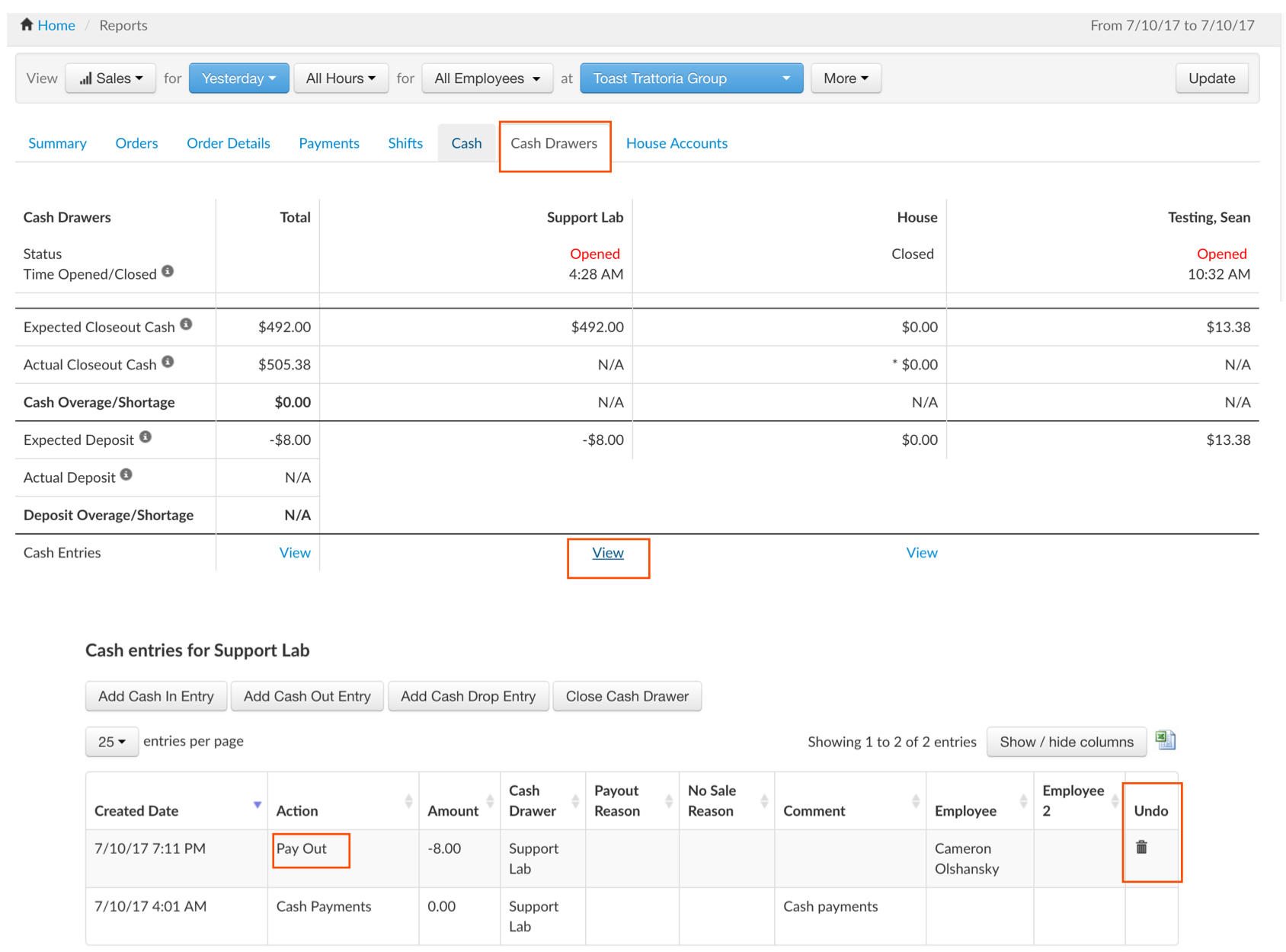The width and height of the screenshot is (1286, 952).
Task: Open the House Accounts tab
Action: (676, 143)
